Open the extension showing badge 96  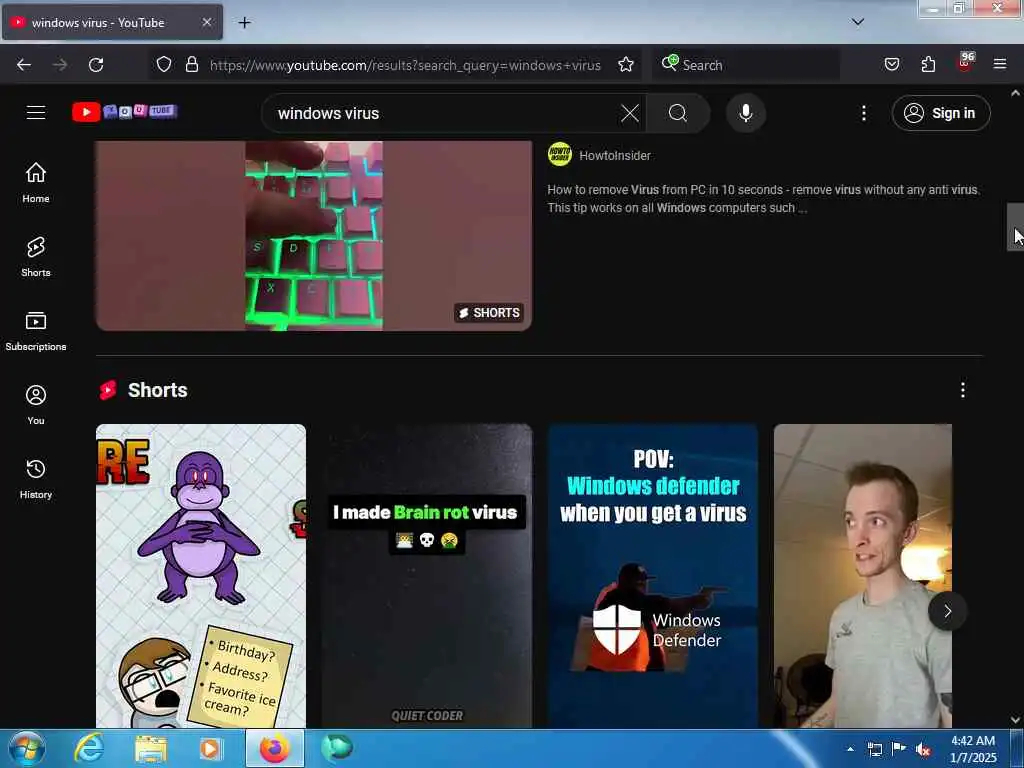pos(965,63)
